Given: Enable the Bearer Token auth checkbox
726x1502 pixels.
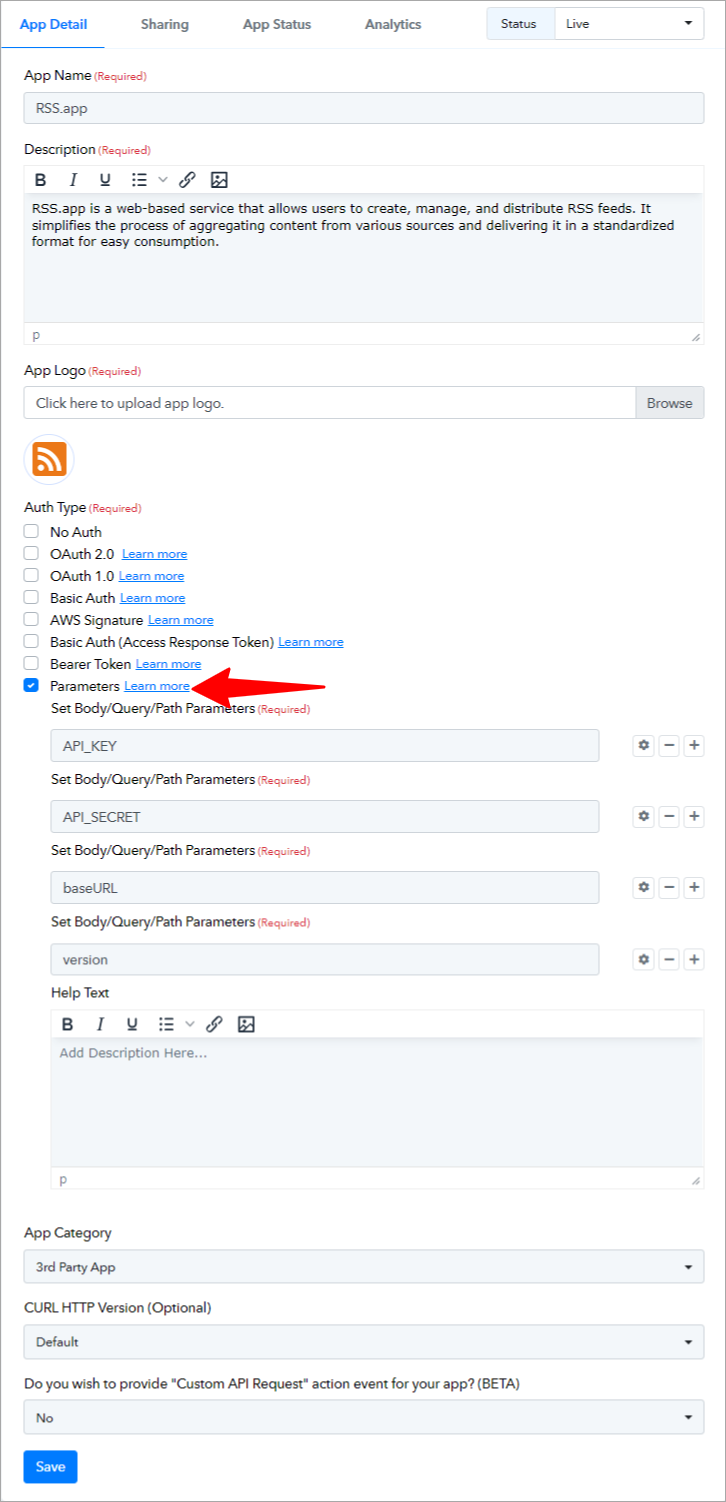Looking at the screenshot, I should 31,663.
